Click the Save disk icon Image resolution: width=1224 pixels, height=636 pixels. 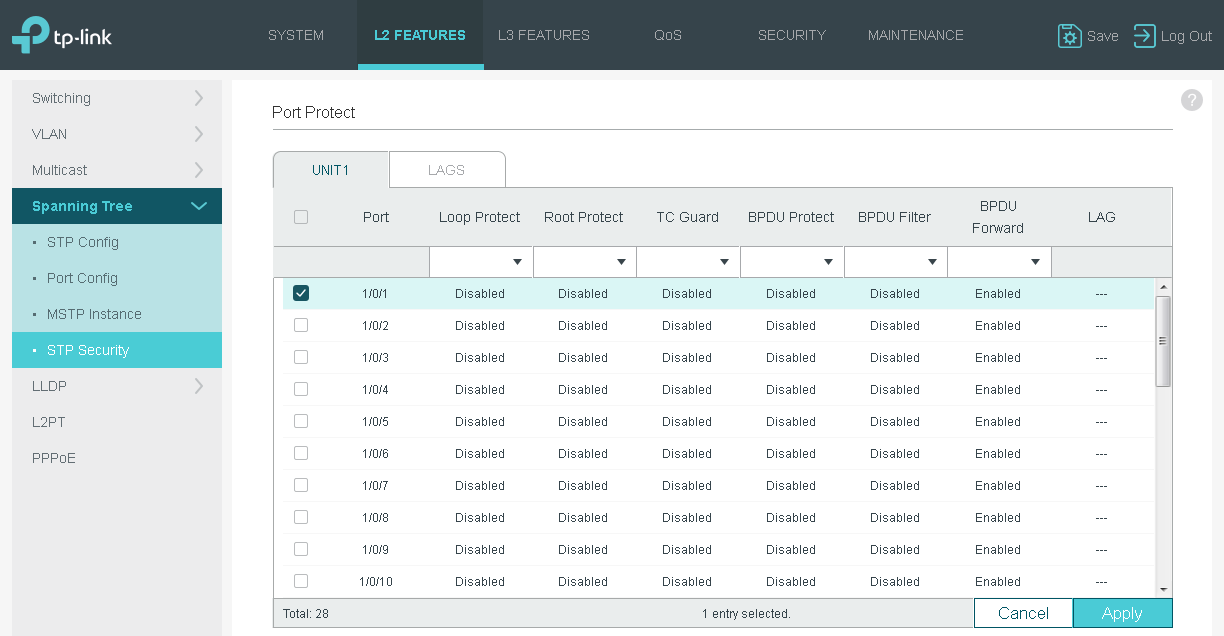tap(1070, 36)
